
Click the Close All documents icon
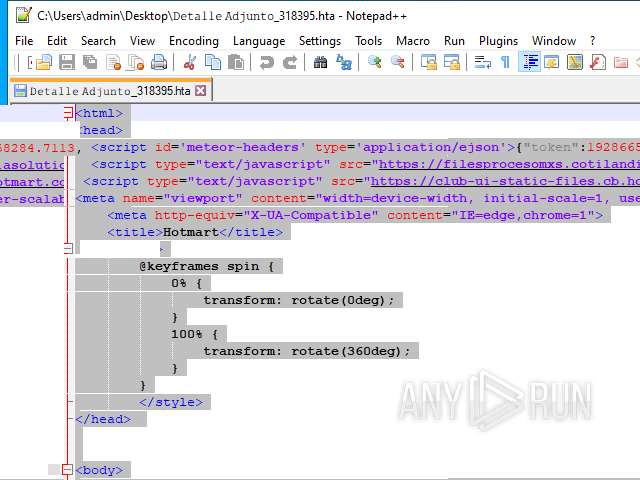136,62
